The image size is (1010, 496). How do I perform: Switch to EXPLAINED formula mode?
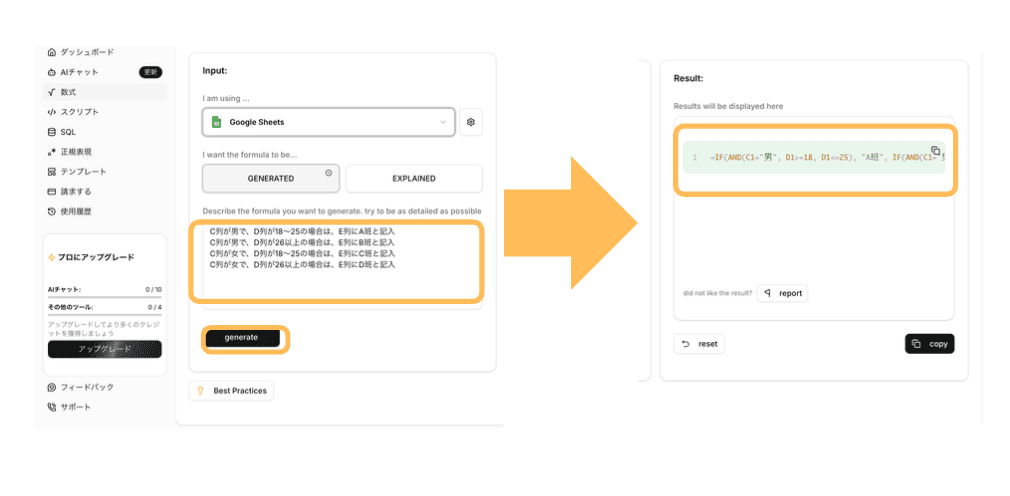pyautogui.click(x=413, y=179)
